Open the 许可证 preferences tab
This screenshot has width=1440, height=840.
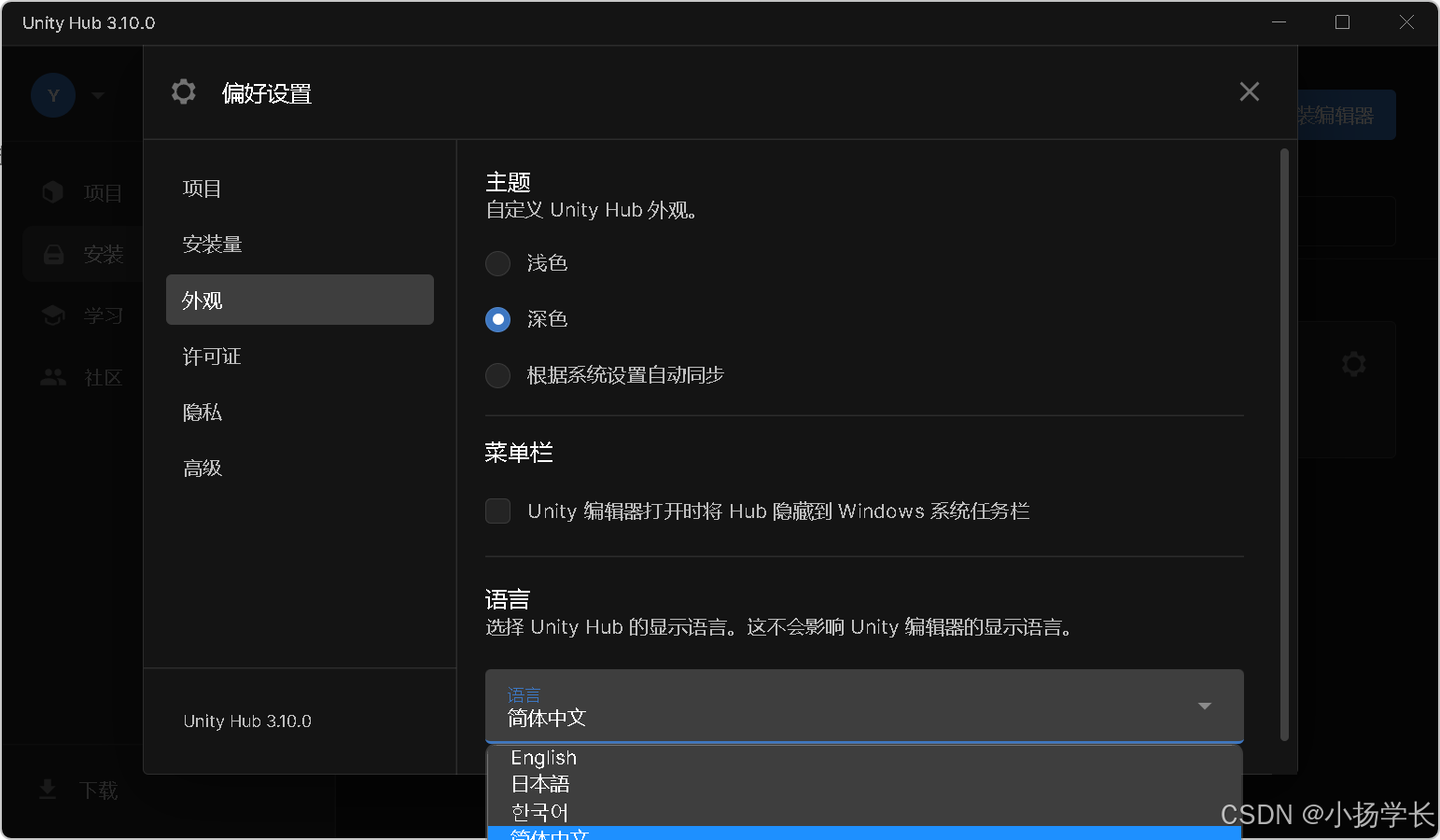pos(300,357)
